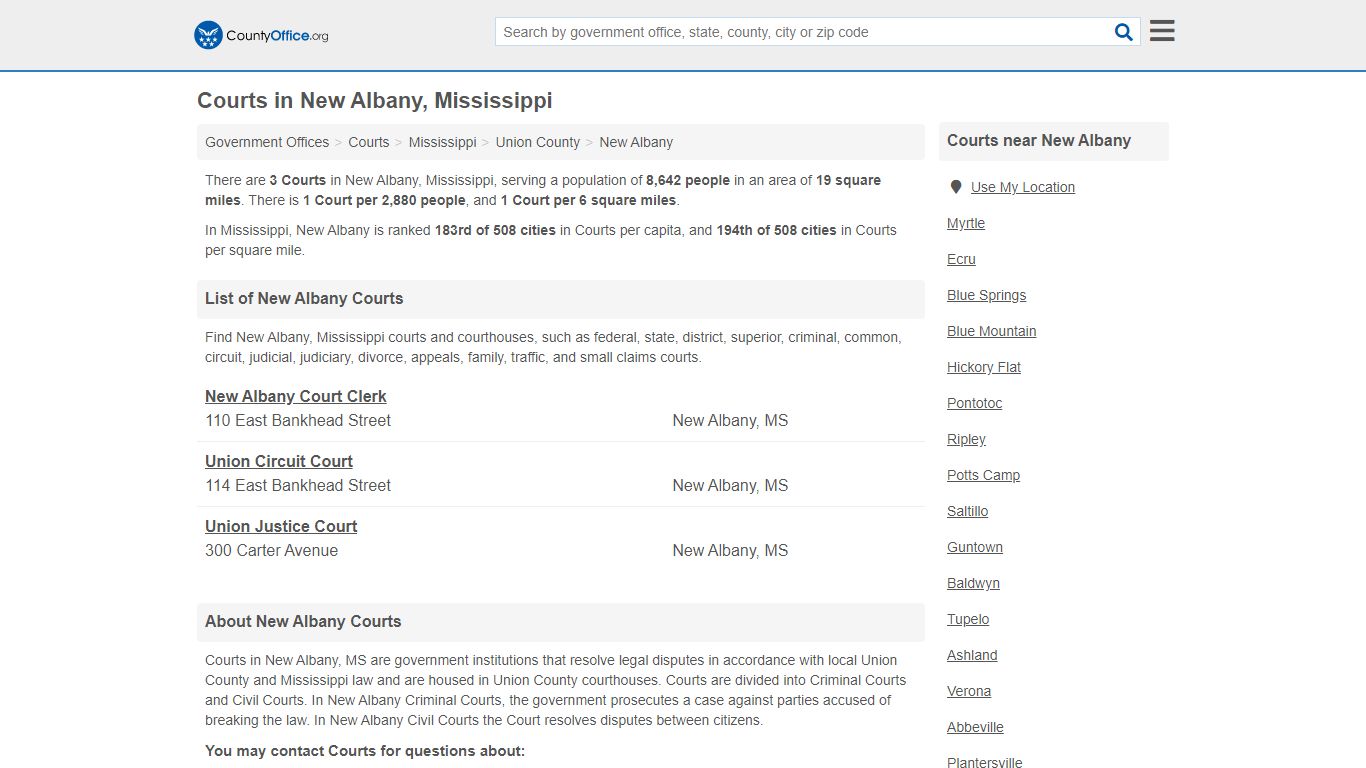
Task: View courts near Tupelo
Action: 968,619
